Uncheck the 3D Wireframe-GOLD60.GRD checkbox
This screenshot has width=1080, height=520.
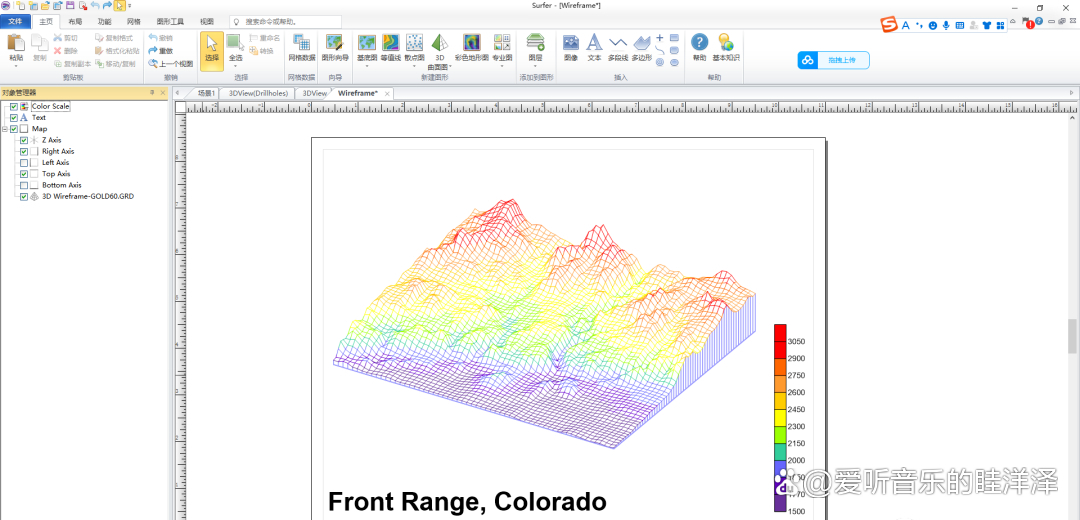(24, 197)
